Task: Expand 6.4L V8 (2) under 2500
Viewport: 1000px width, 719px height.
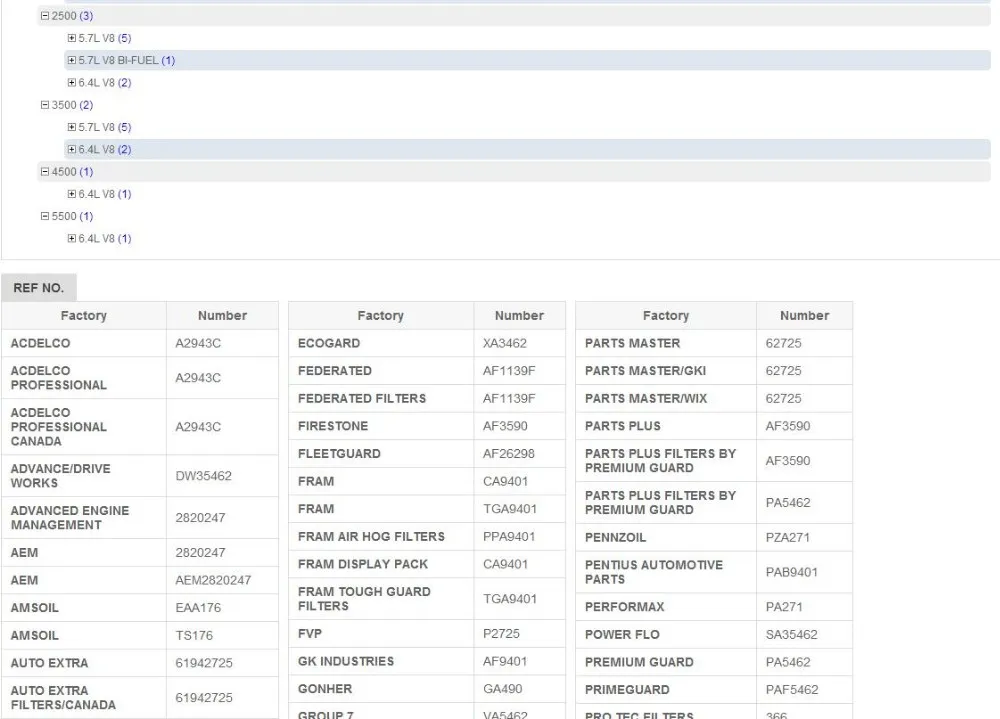Action: (71, 83)
